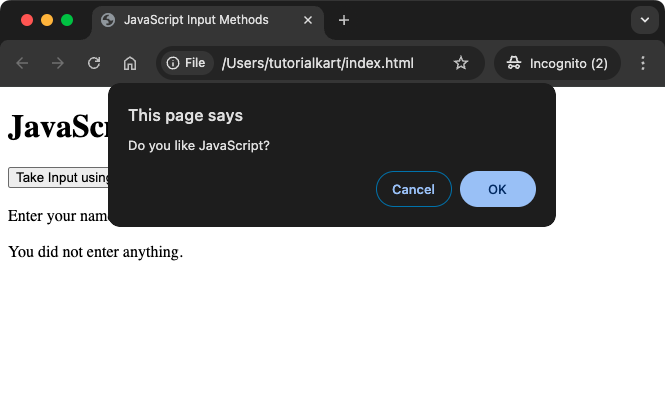Dismiss the dialog with Cancel

point(414,189)
